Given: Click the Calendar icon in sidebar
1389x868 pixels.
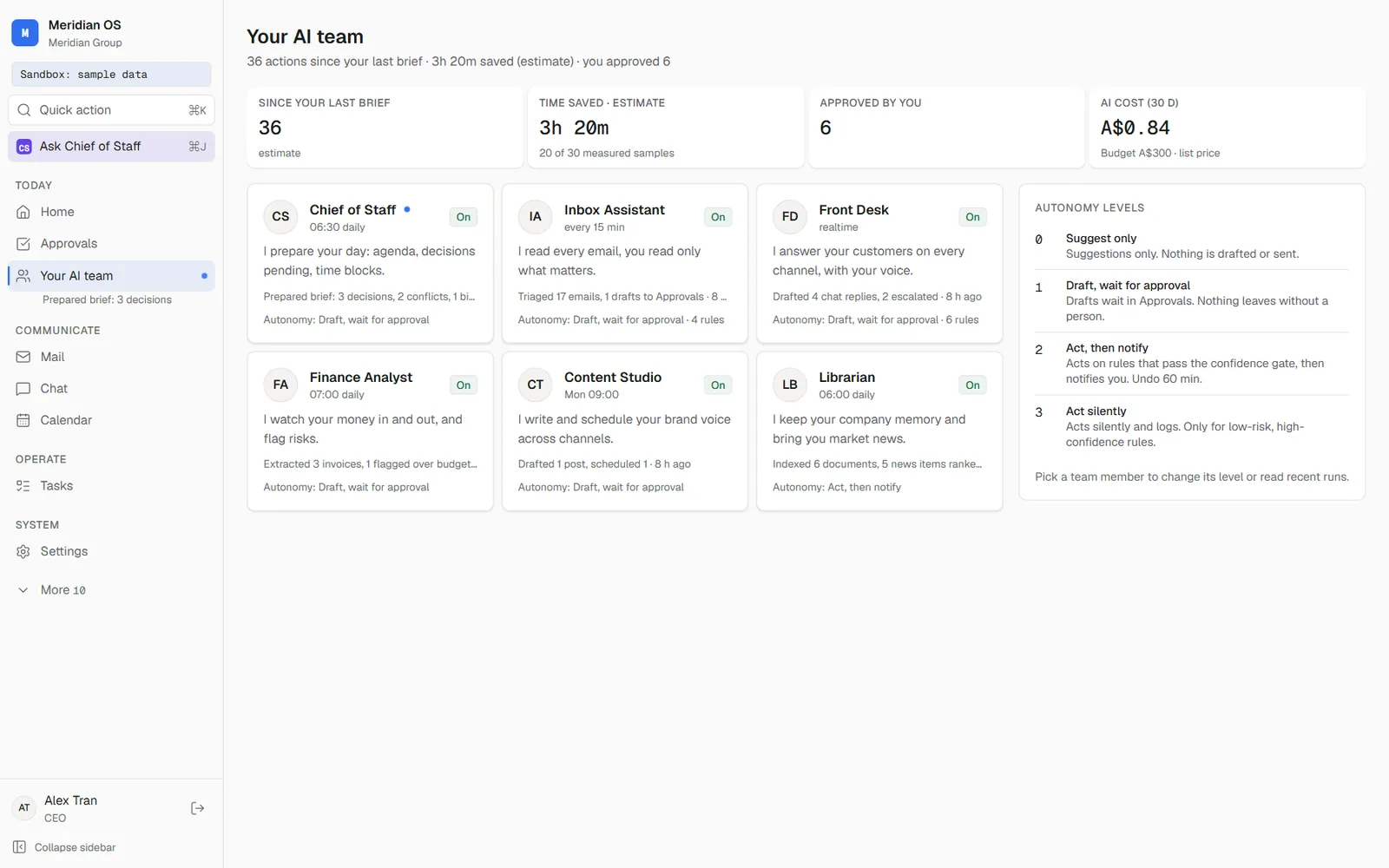Looking at the screenshot, I should coord(23,420).
